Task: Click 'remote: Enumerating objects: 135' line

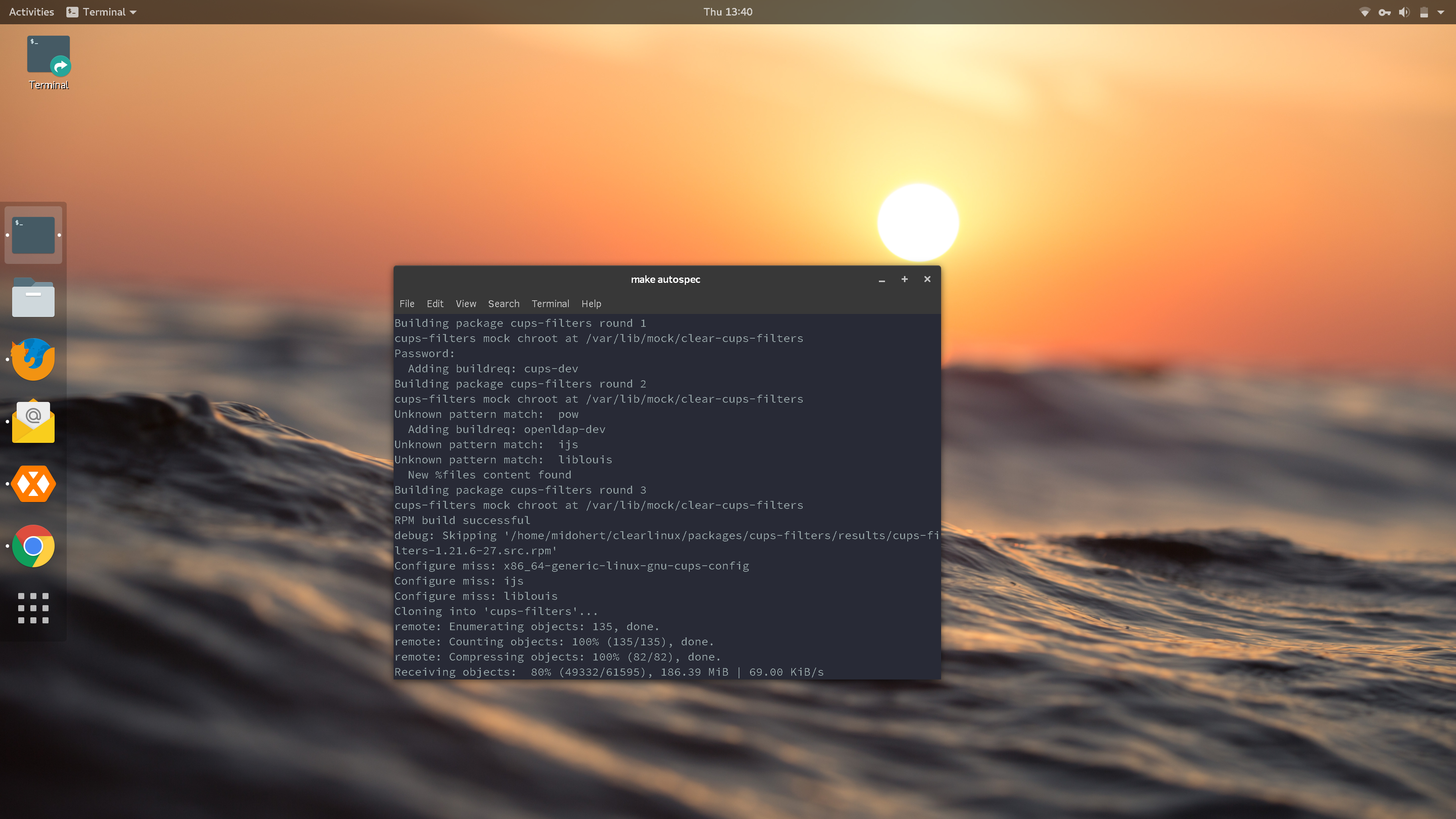Action: (x=527, y=626)
